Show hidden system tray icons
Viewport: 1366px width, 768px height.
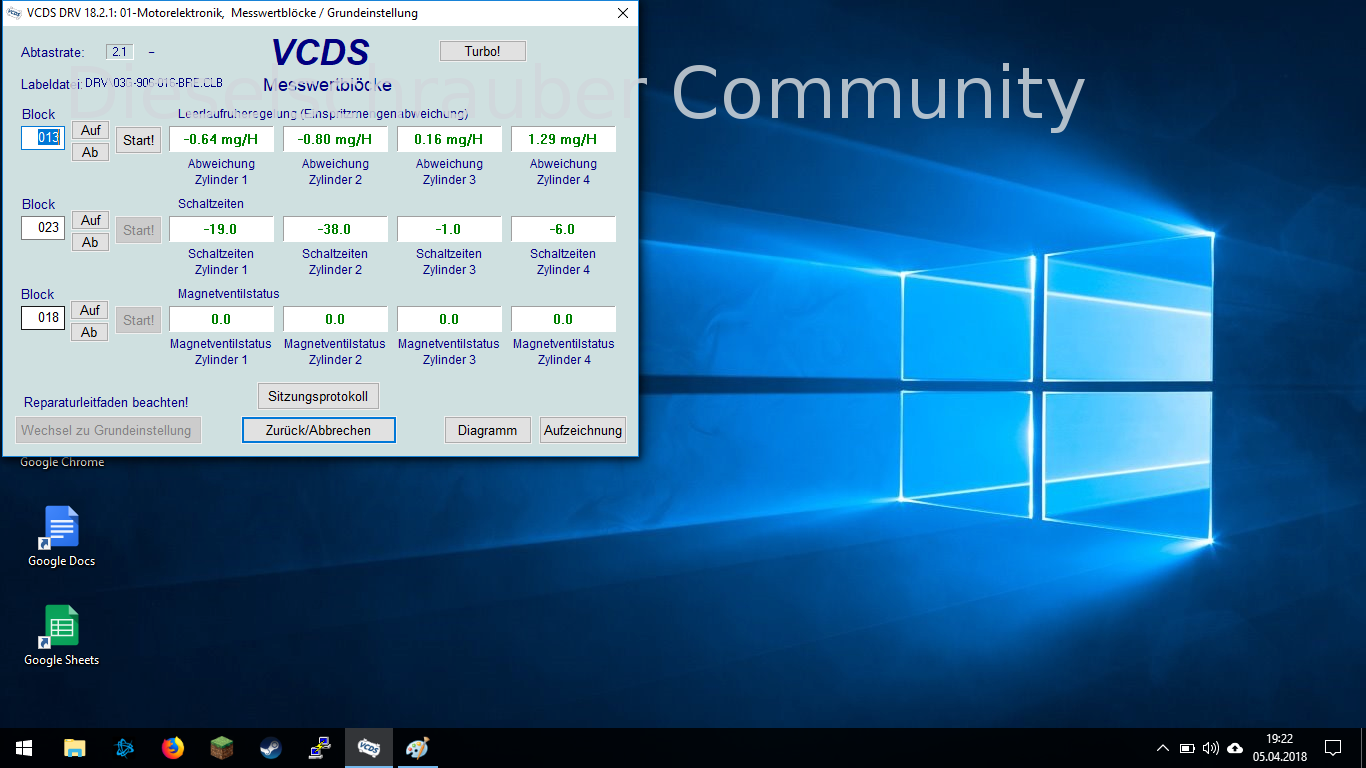1162,748
